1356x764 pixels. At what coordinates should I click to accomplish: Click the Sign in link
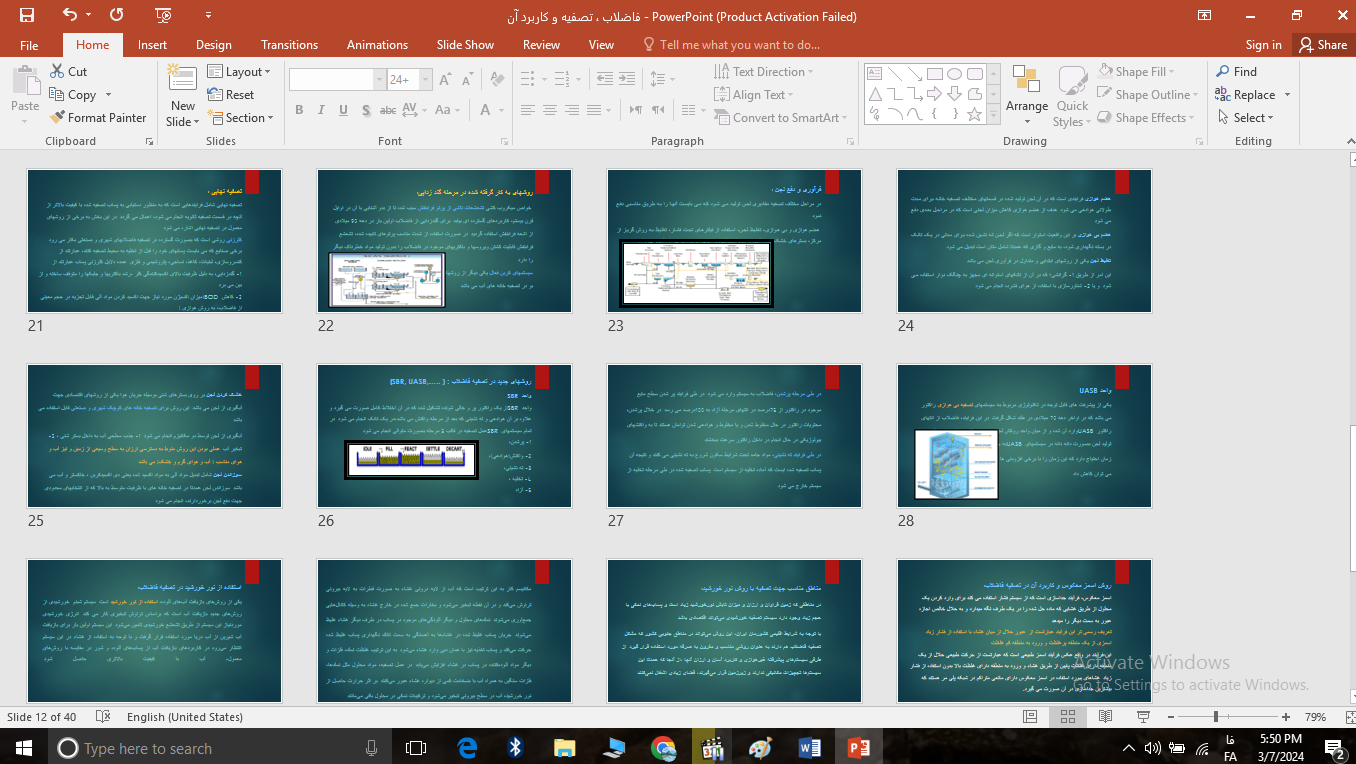pyautogui.click(x=1263, y=45)
